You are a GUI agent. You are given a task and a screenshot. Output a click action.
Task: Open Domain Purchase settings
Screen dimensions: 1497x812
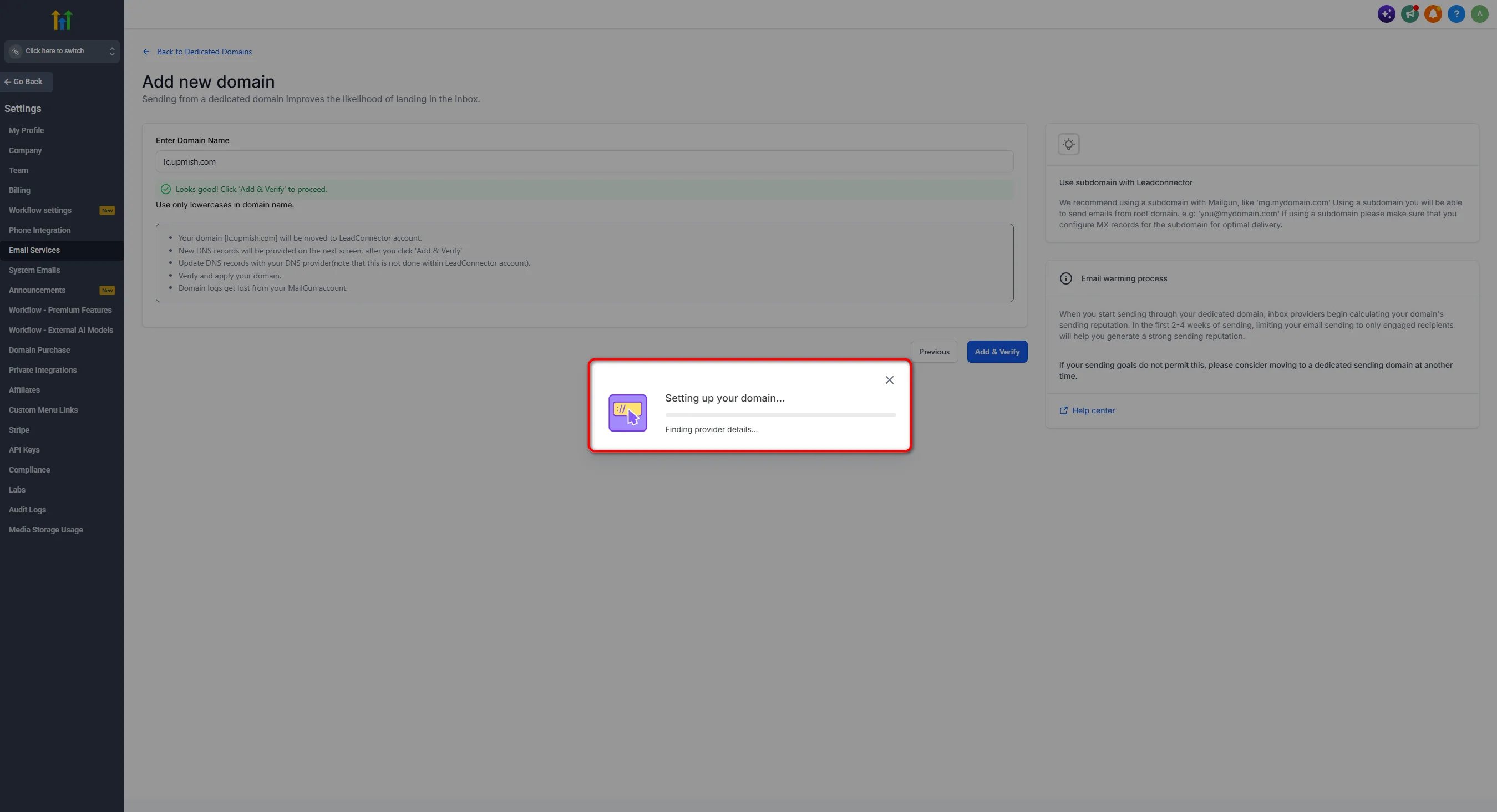tap(62, 350)
